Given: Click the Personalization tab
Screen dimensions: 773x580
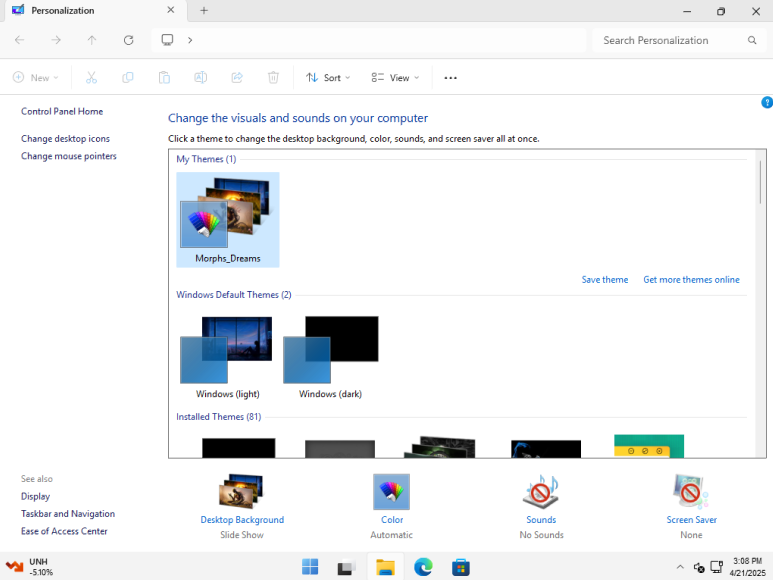Looking at the screenshot, I should click(94, 11).
